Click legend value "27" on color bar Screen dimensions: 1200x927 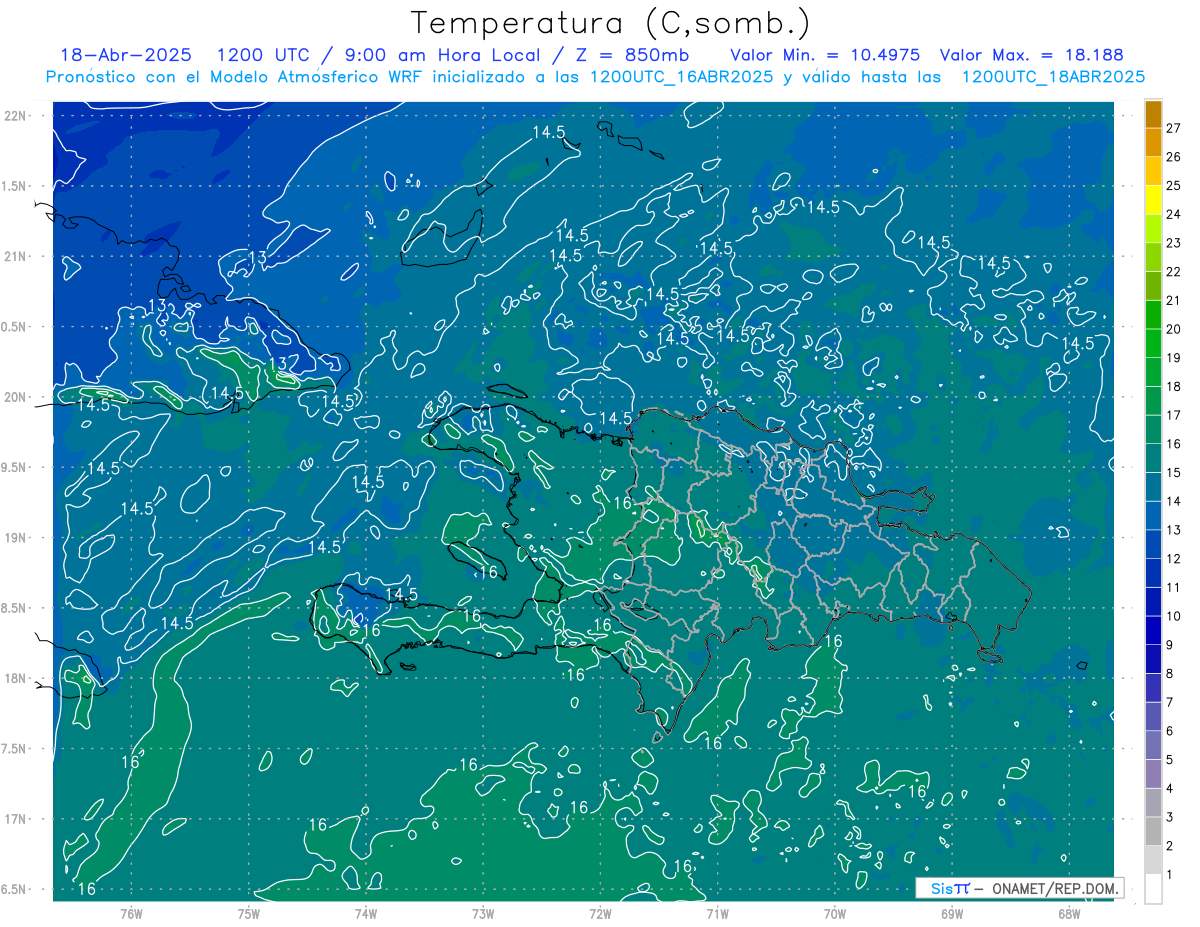click(x=1174, y=128)
